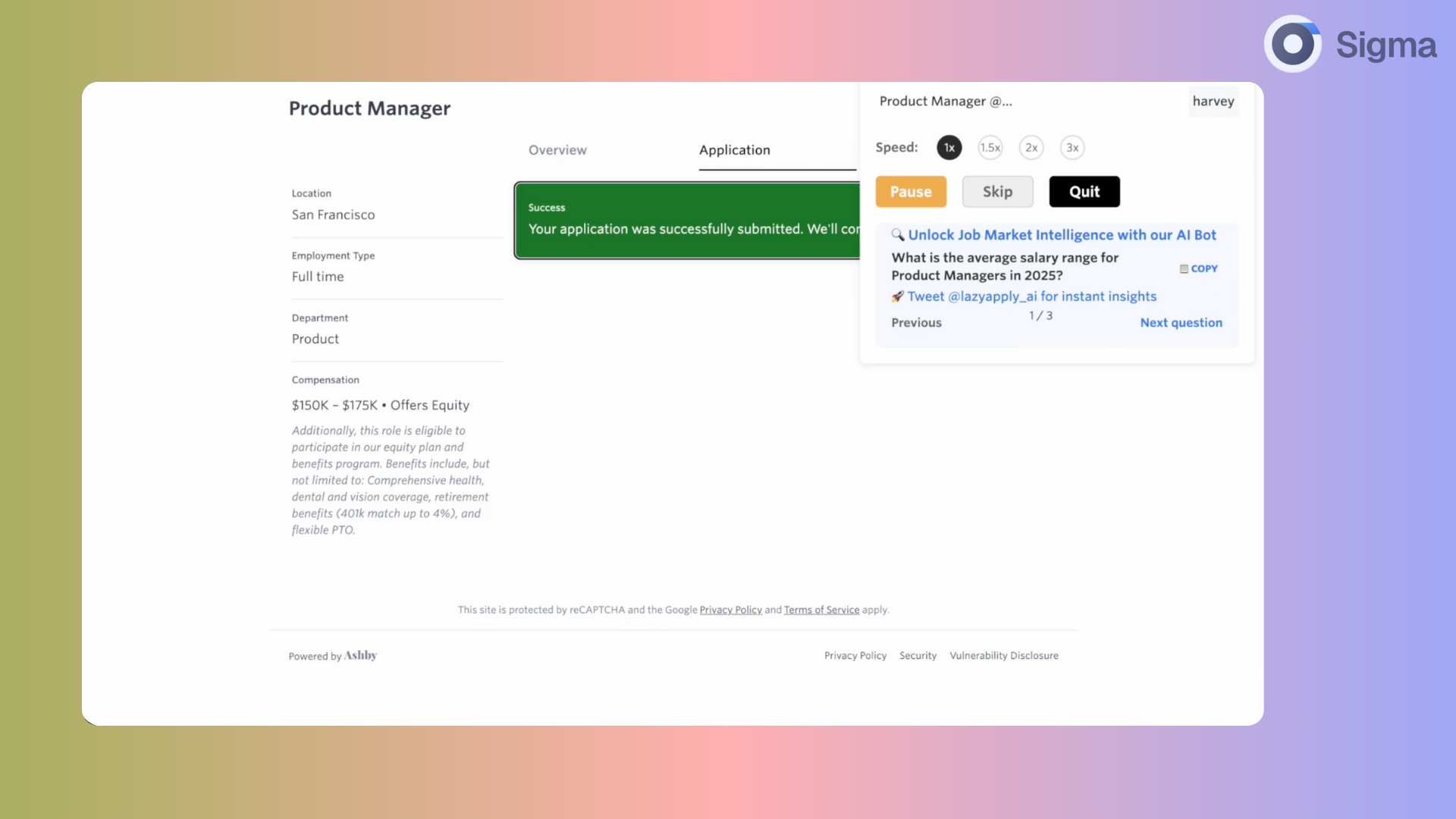1456x819 pixels.
Task: Click the Ashby logo link
Action: (x=360, y=655)
